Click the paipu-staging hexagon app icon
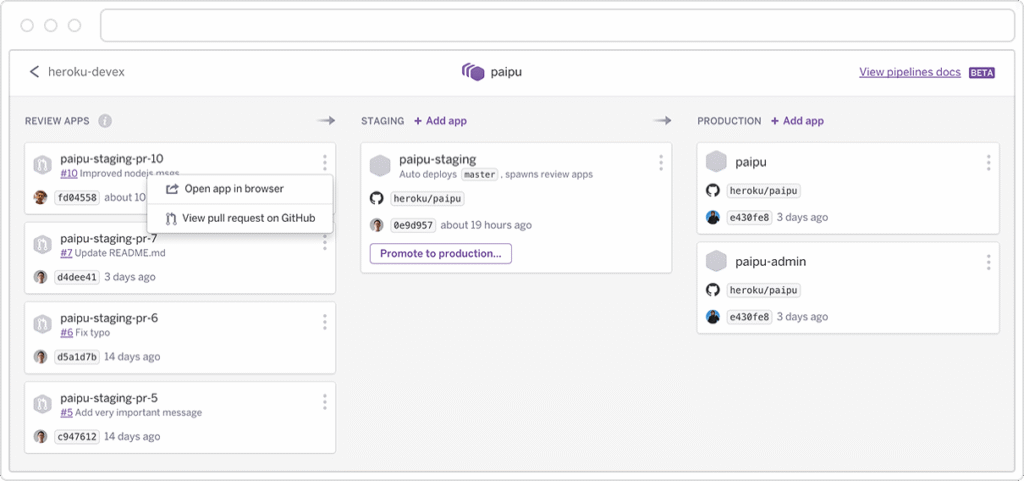The width and height of the screenshot is (1024, 481). point(380,165)
